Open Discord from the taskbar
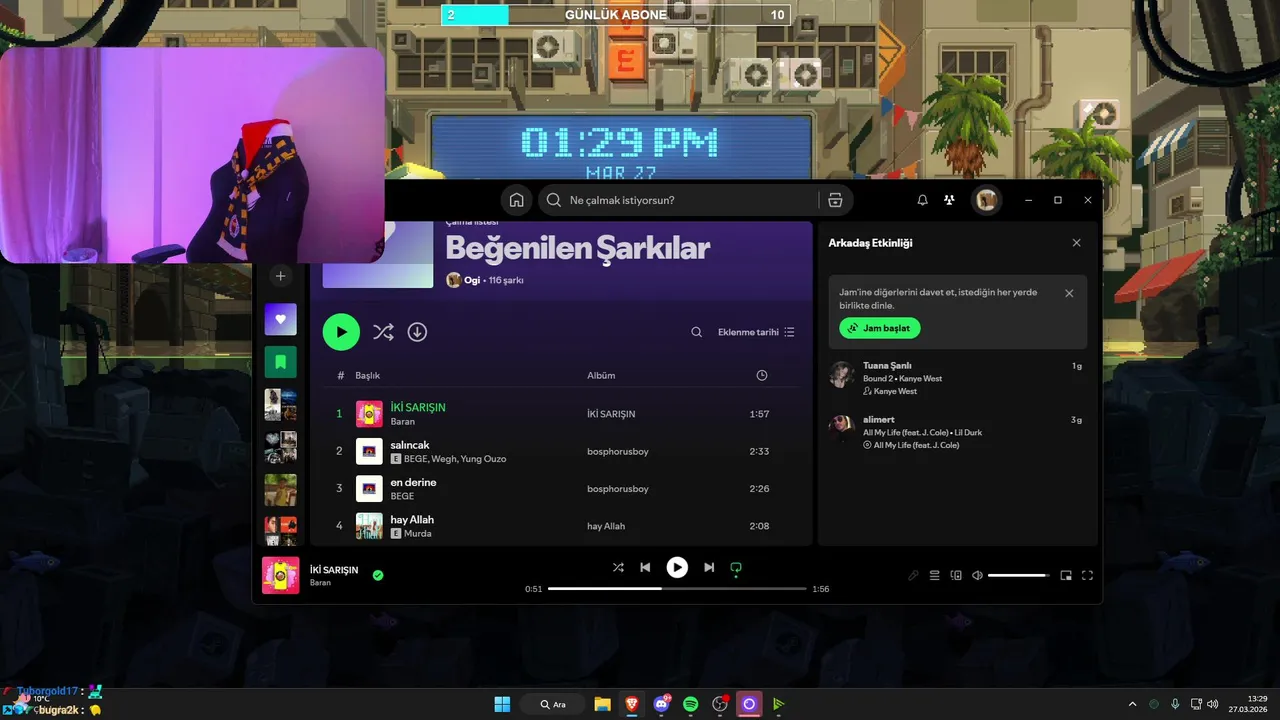Viewport: 1280px width, 720px height. coord(661,704)
